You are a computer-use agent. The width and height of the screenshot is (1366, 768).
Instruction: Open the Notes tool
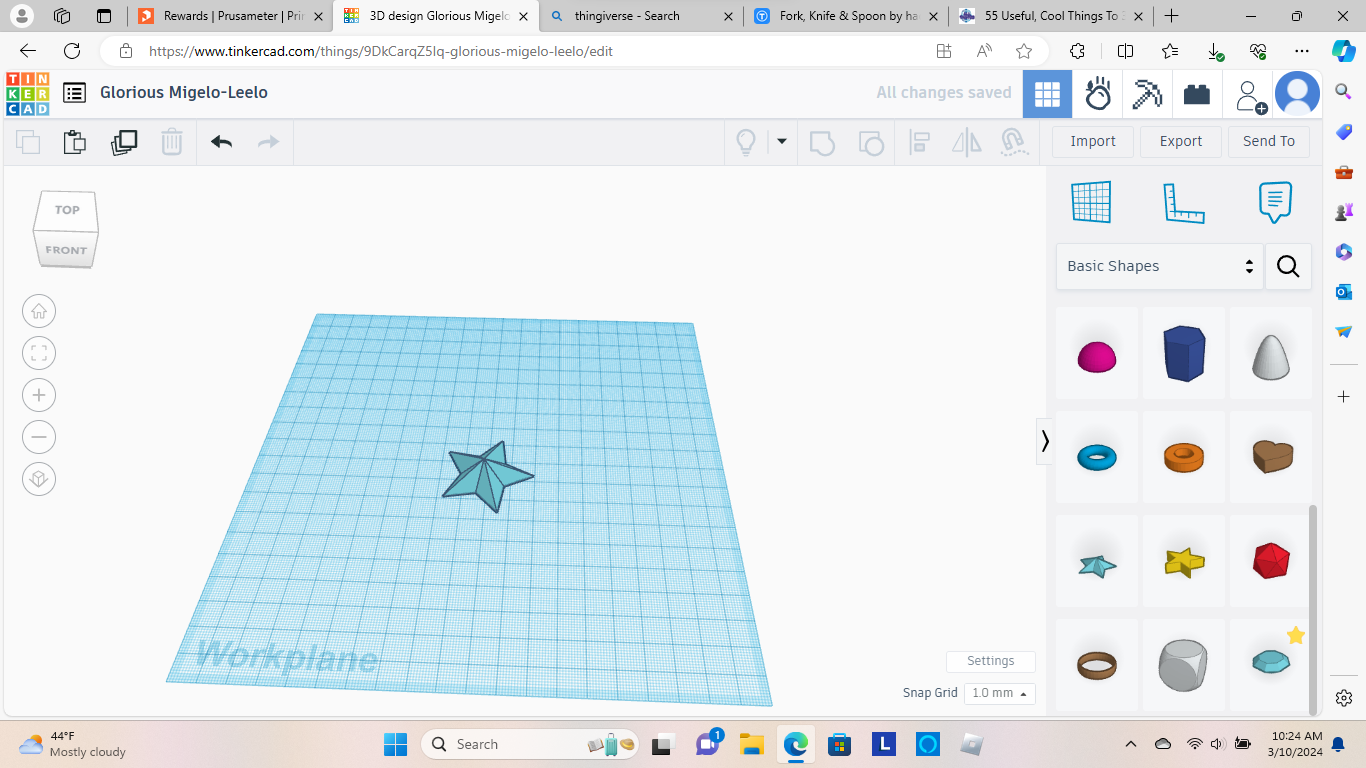tap(1274, 201)
